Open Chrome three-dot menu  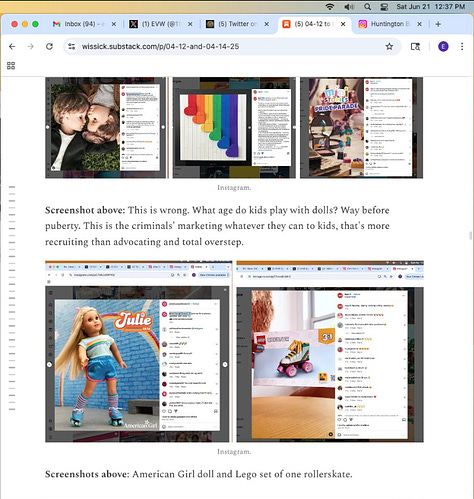[x=462, y=46]
